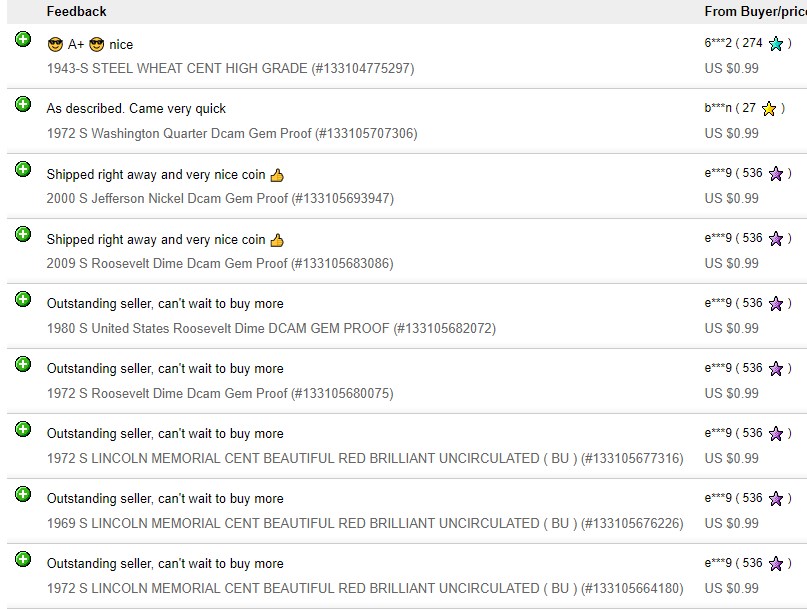Open the 1943-S STEEL WHEAT CENT HIGH GRADE listing
Image resolution: width=807 pixels, height=609 pixels.
pos(231,68)
